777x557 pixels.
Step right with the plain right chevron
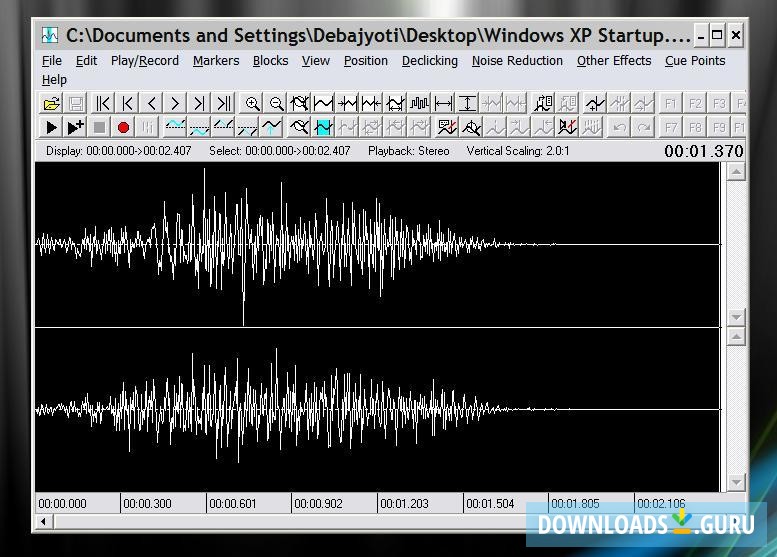pyautogui.click(x=175, y=104)
